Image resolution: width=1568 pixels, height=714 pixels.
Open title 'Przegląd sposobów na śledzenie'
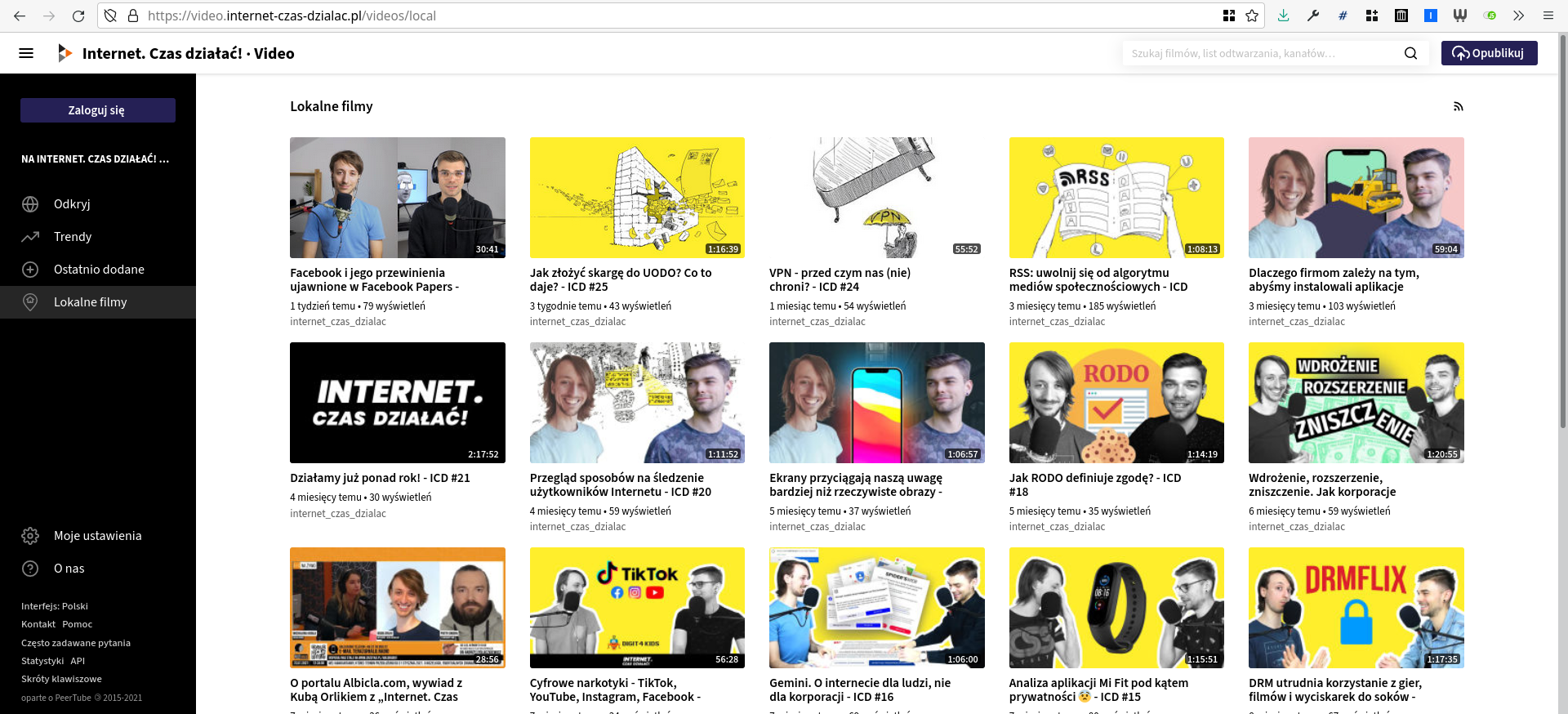(621, 484)
